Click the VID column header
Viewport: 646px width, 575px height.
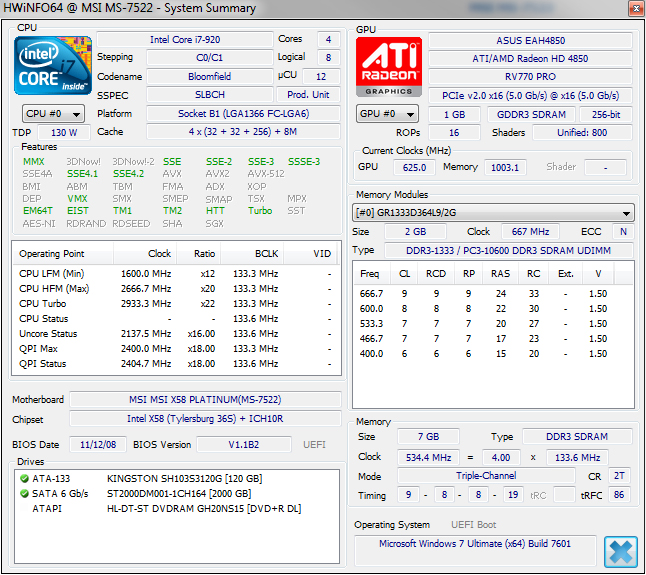[x=311, y=253]
